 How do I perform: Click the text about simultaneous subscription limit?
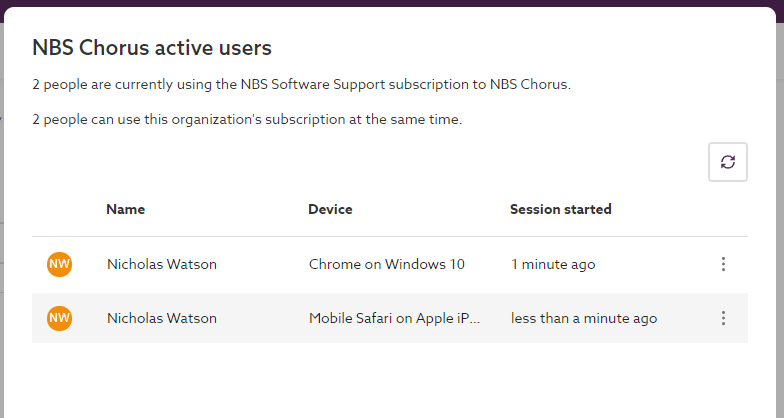coord(246,119)
